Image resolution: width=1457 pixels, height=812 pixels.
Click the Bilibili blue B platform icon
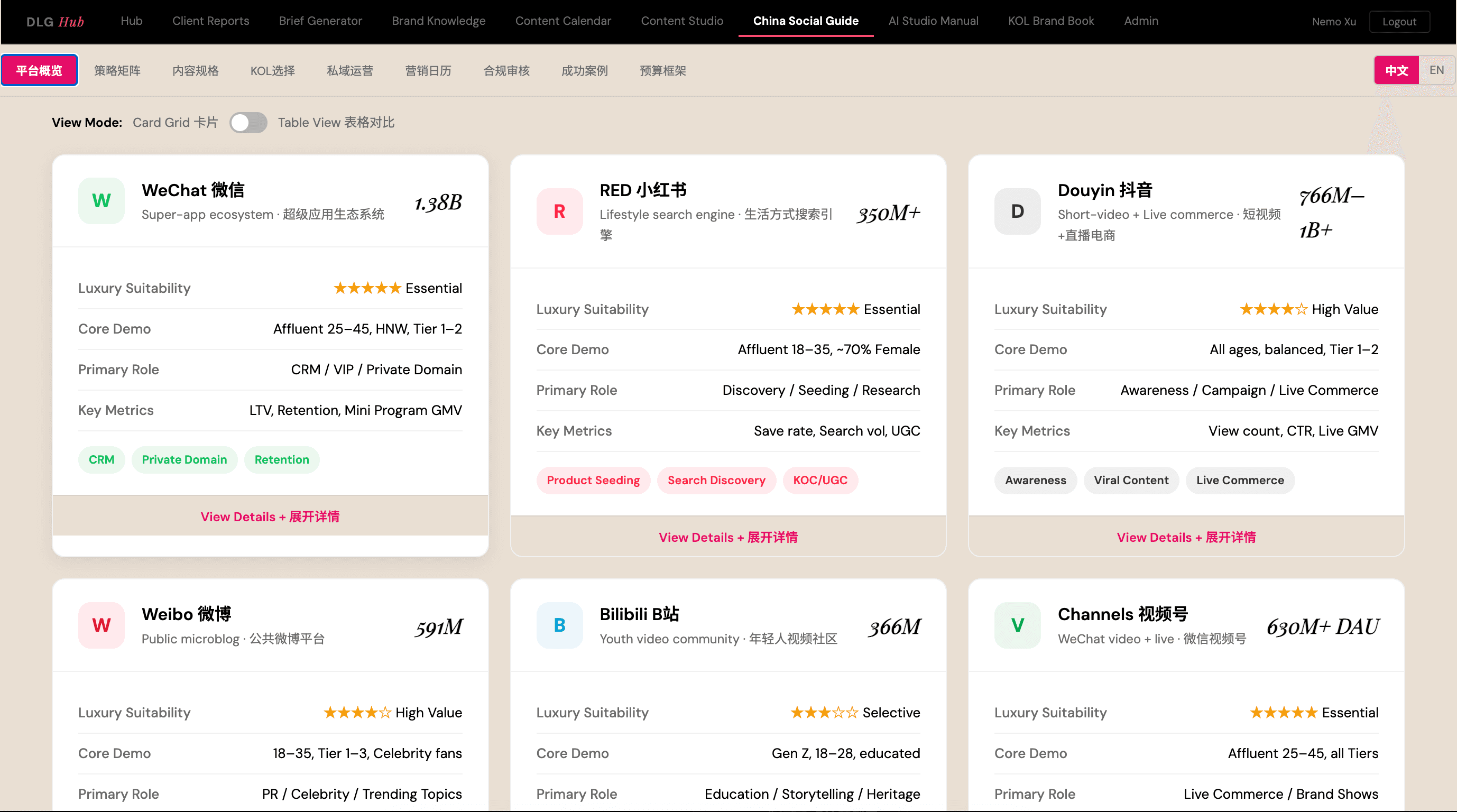pyautogui.click(x=559, y=625)
